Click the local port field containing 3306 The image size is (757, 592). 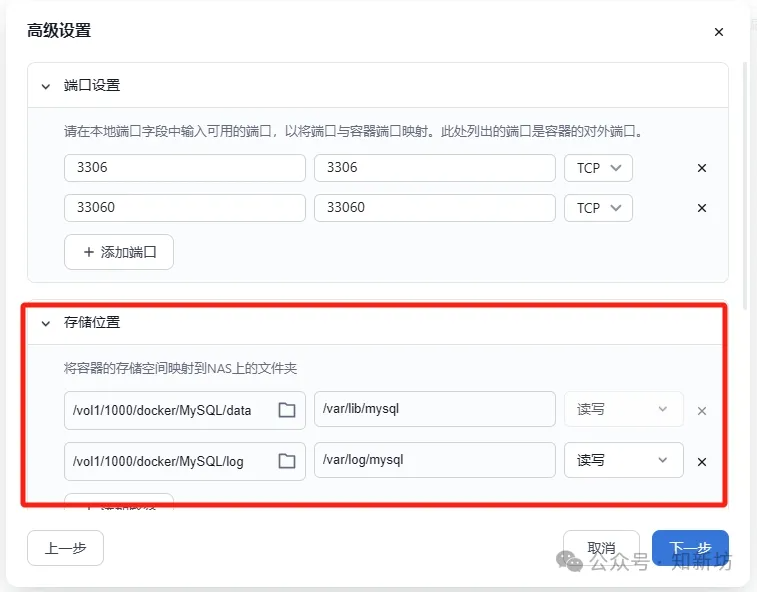tap(184, 168)
